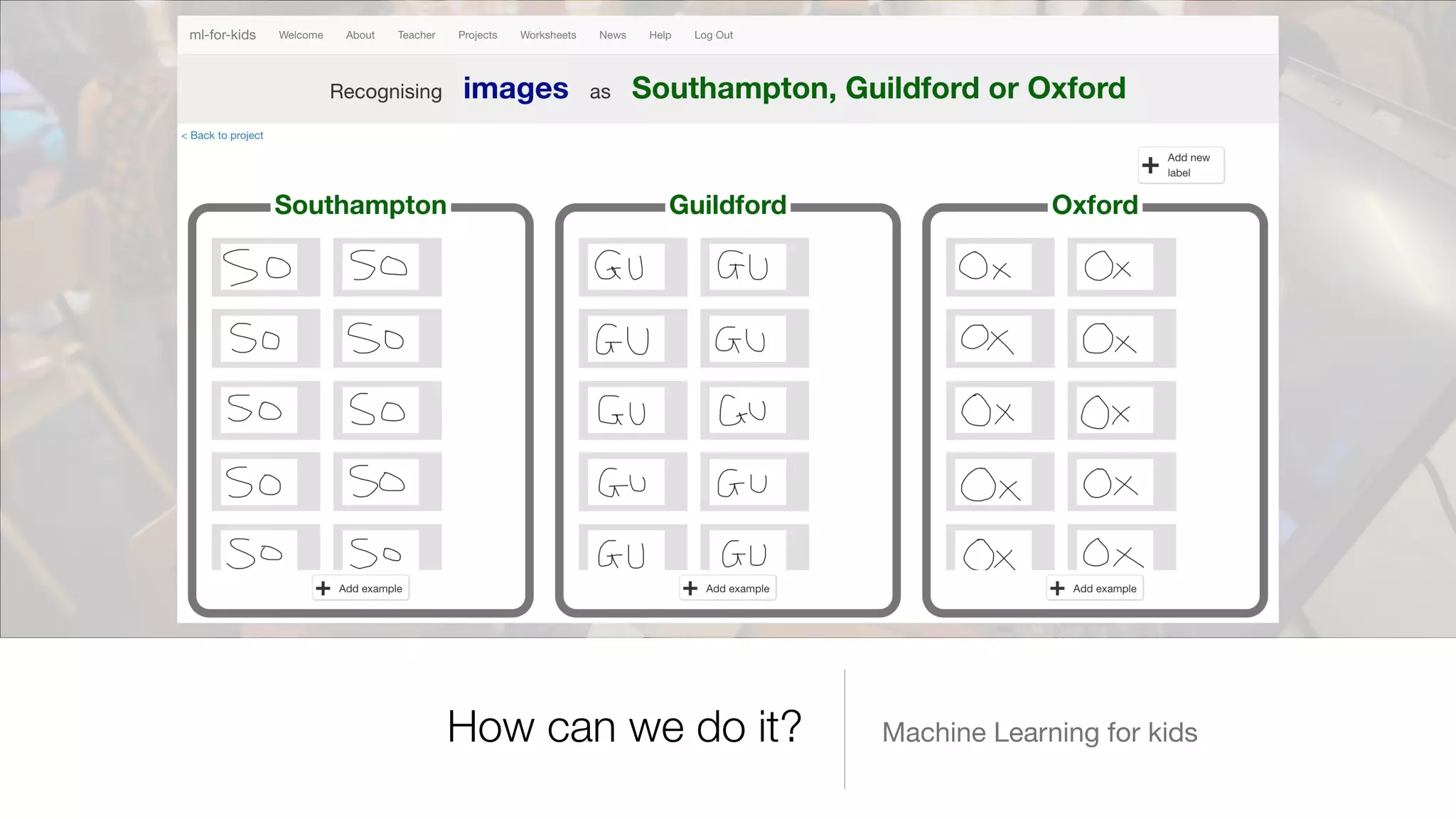Click plus icon in Southampton Add example
1456x819 pixels.
(323, 588)
